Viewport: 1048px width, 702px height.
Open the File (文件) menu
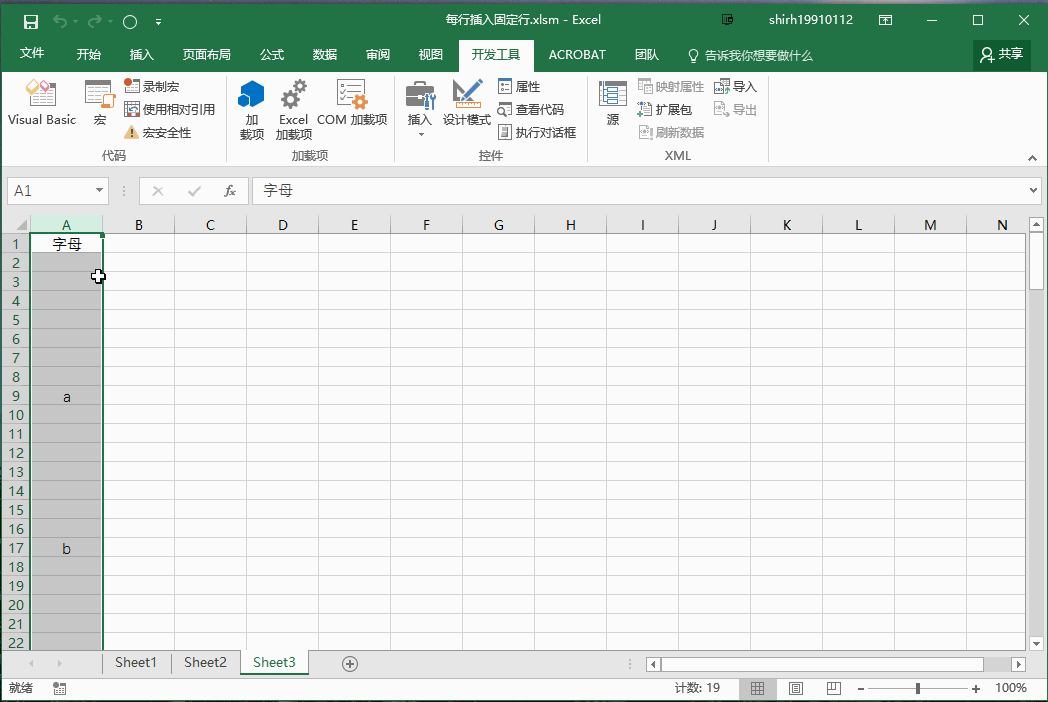(31, 54)
